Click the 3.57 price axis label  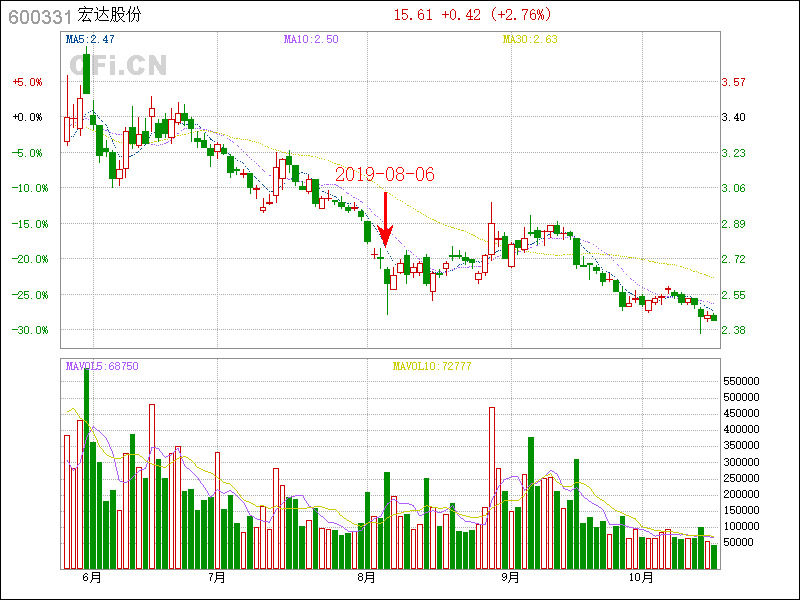(x=733, y=82)
